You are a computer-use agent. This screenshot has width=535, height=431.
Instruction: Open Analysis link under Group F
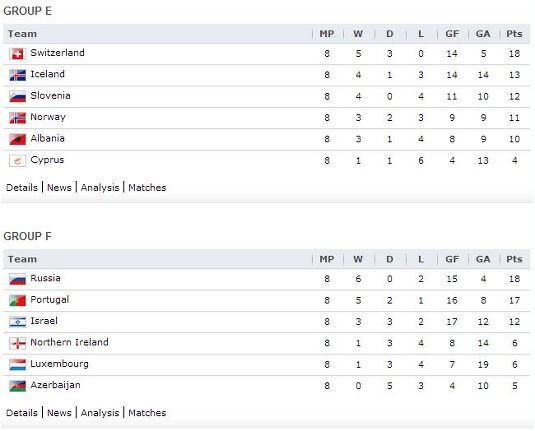point(100,413)
